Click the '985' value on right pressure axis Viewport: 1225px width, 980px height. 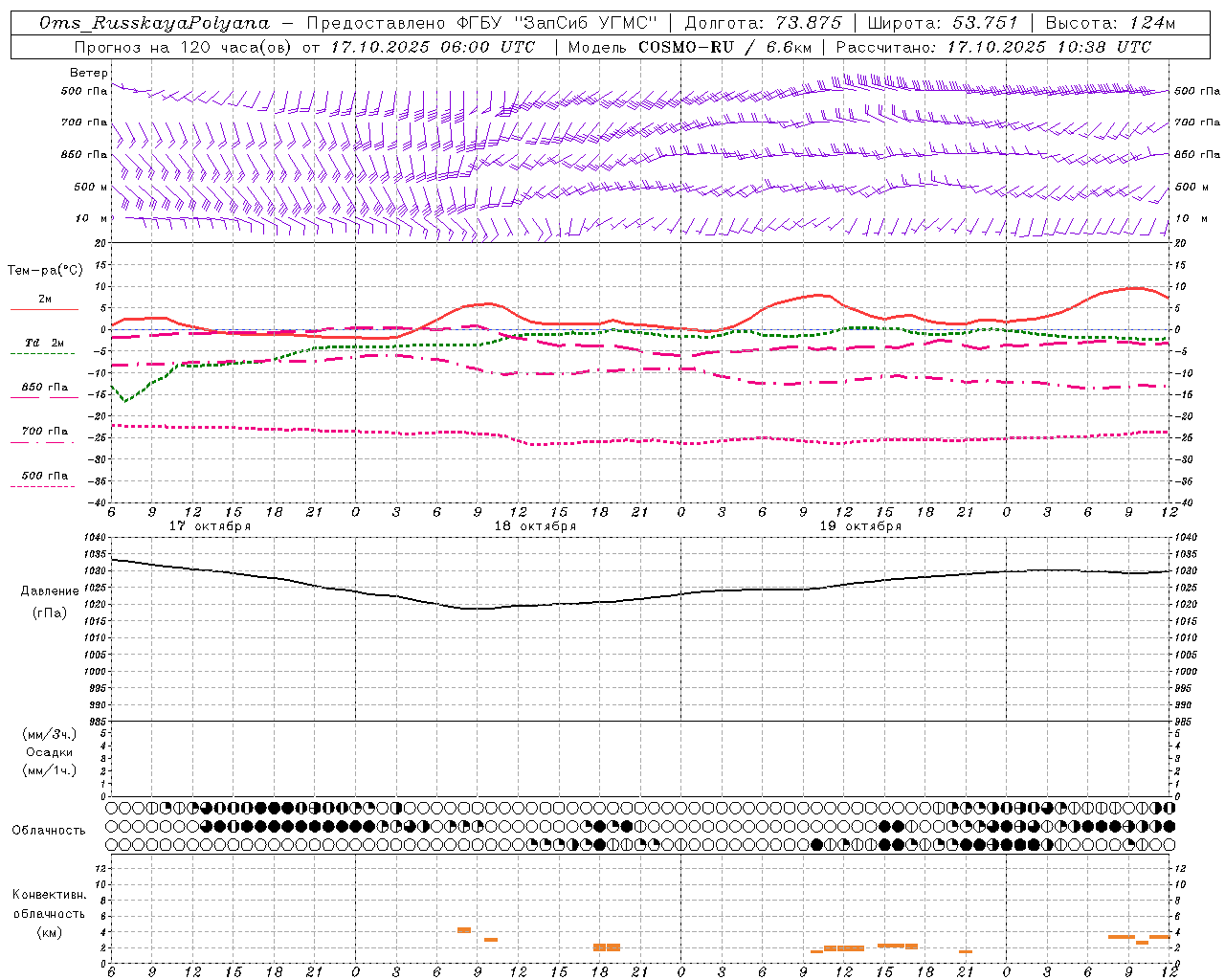(1185, 722)
